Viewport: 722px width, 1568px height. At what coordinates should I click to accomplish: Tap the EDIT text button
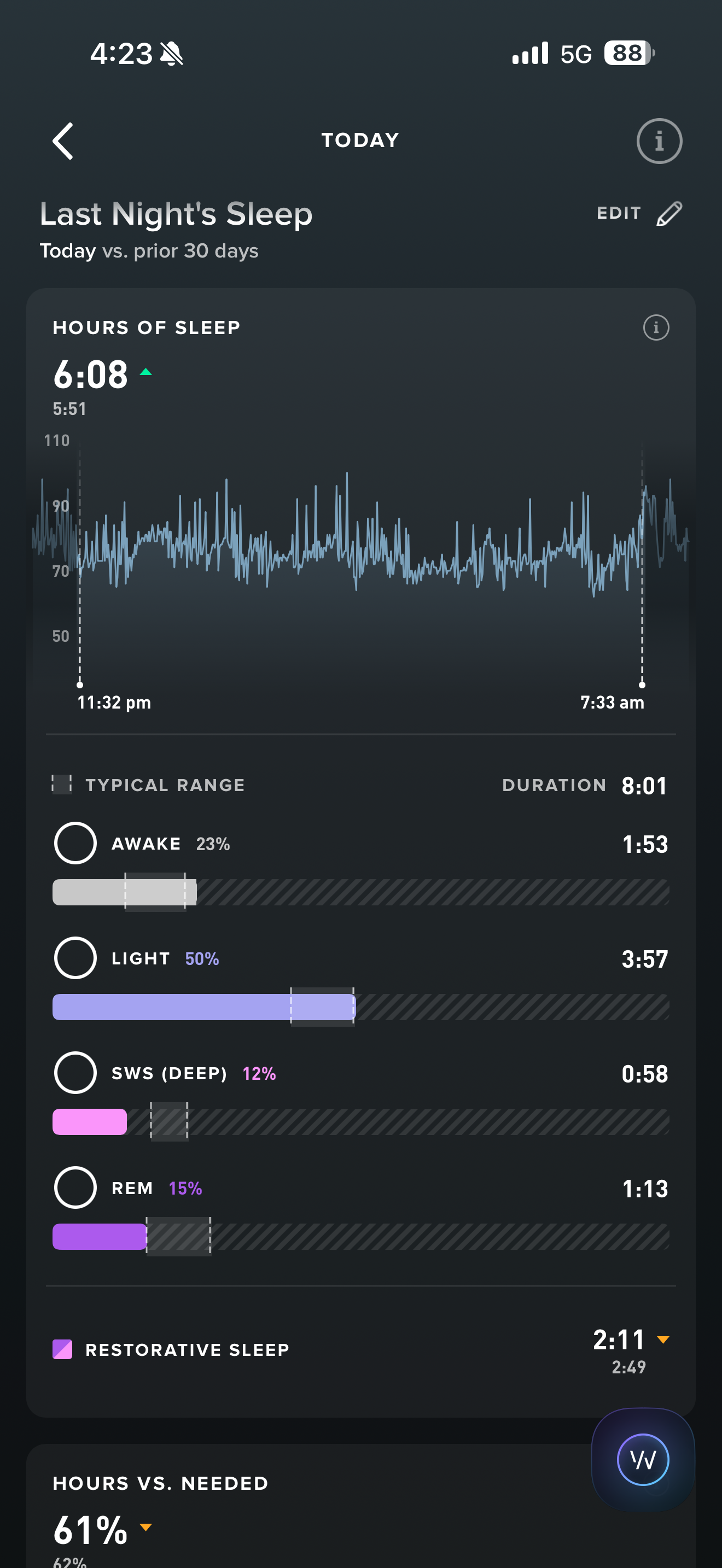(x=619, y=214)
